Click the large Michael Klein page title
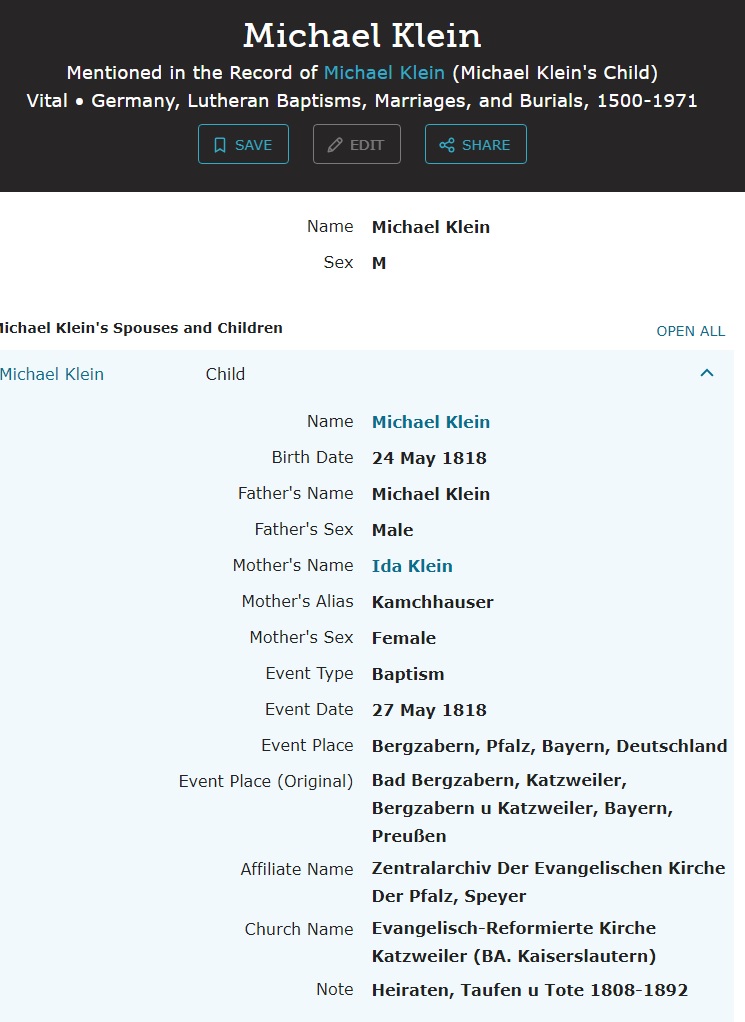This screenshot has height=1022, width=745. click(x=362, y=36)
